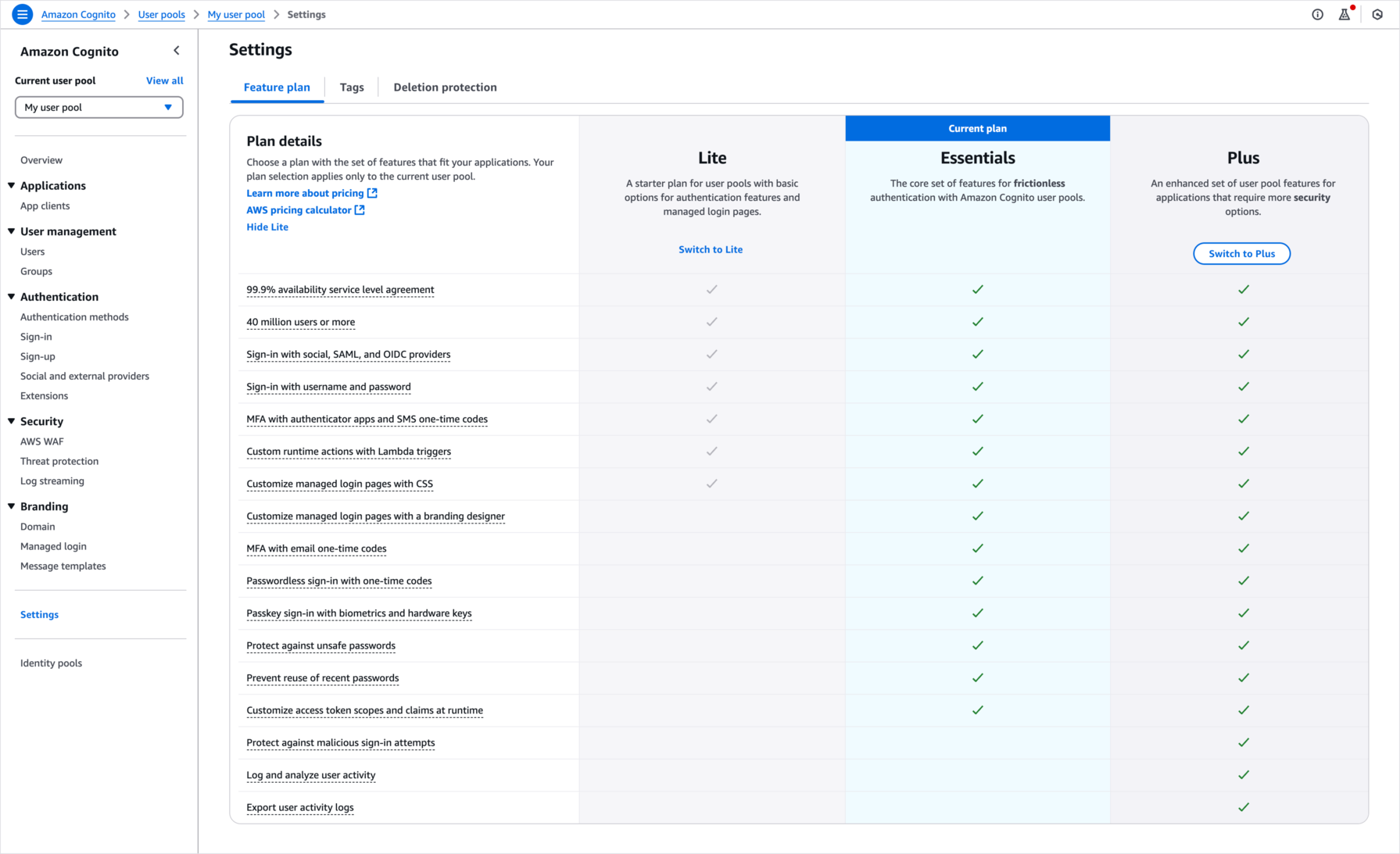This screenshot has width=1400, height=854.
Task: Open Groups in sidebar
Action: pyautogui.click(x=37, y=271)
